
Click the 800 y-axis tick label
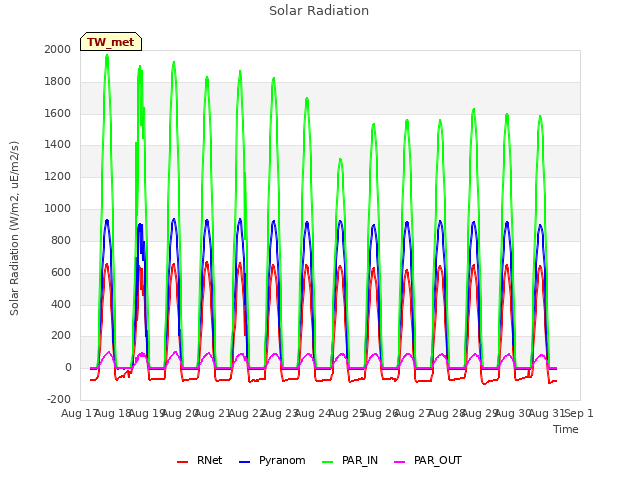click(61, 240)
